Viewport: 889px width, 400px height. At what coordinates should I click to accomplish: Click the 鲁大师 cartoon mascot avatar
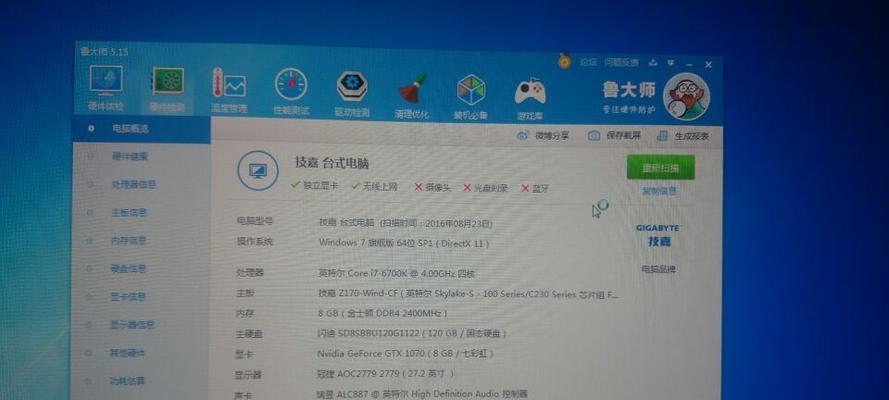coord(687,97)
